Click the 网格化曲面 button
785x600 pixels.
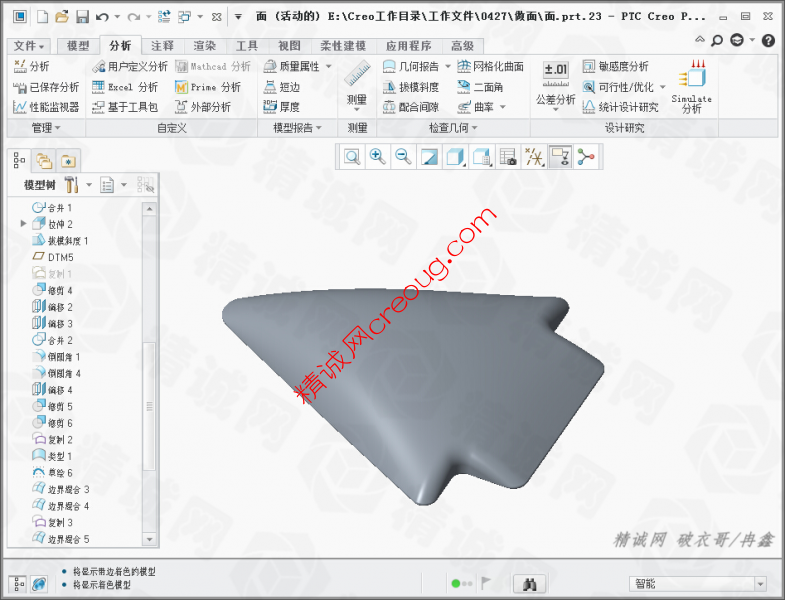tap(491, 66)
